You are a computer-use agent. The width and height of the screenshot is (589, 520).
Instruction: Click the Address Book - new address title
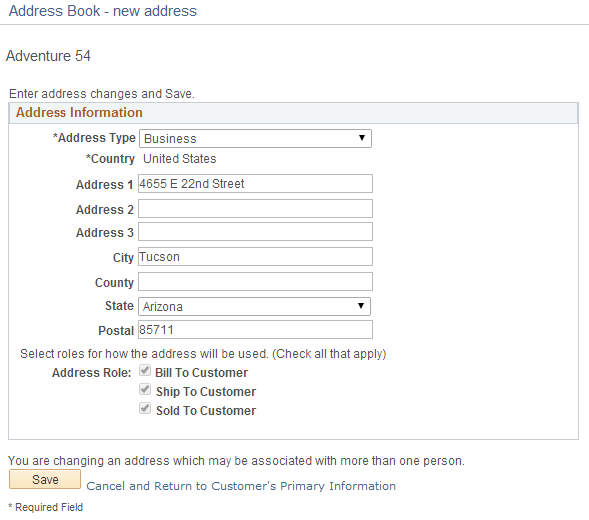click(103, 11)
